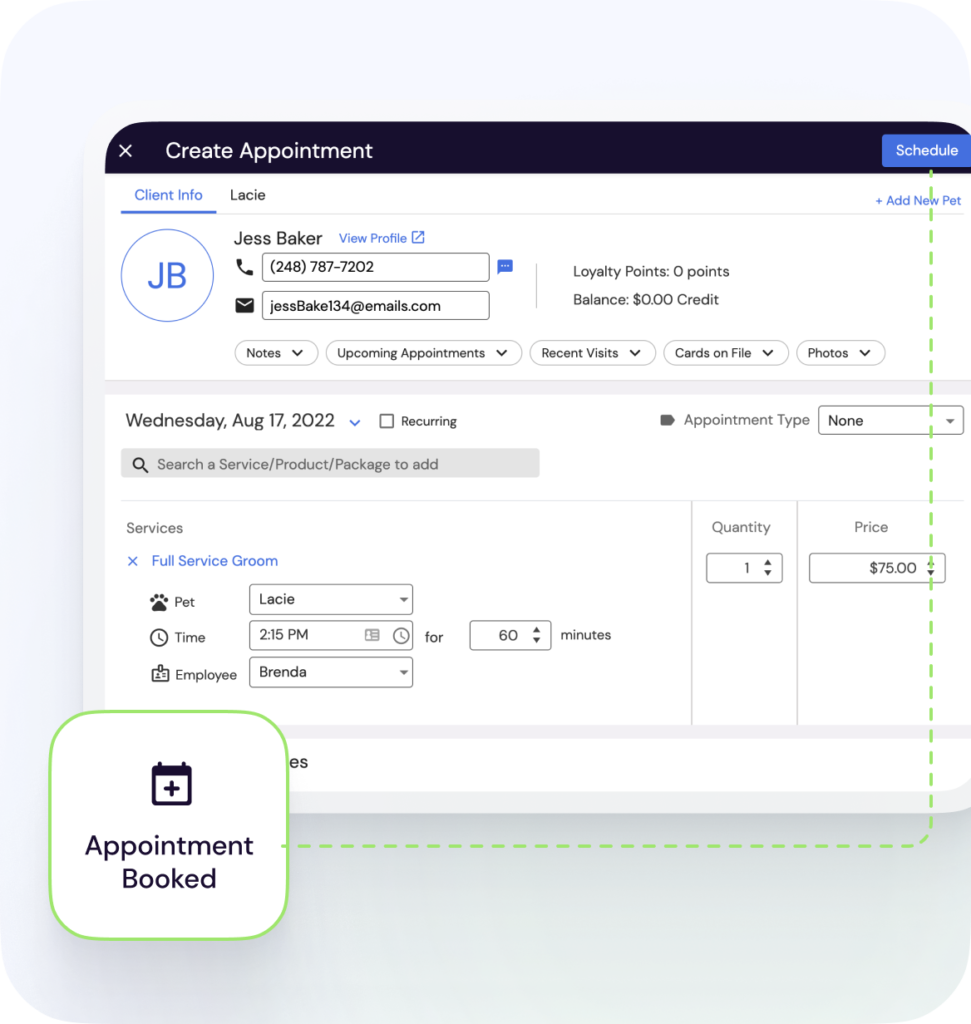Click the search magnifier icon

[140, 464]
